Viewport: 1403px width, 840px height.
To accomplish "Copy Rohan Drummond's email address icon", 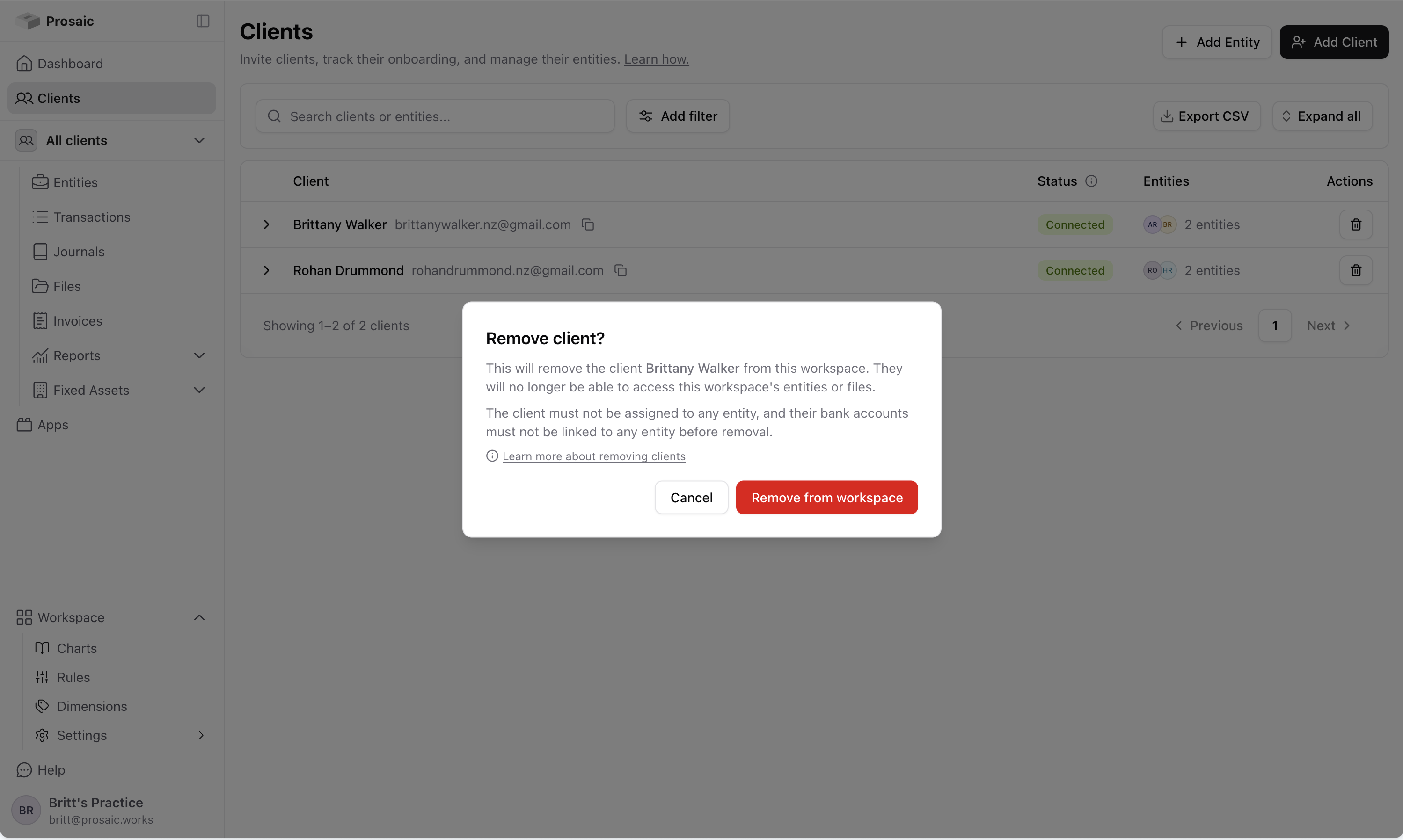I will point(621,270).
